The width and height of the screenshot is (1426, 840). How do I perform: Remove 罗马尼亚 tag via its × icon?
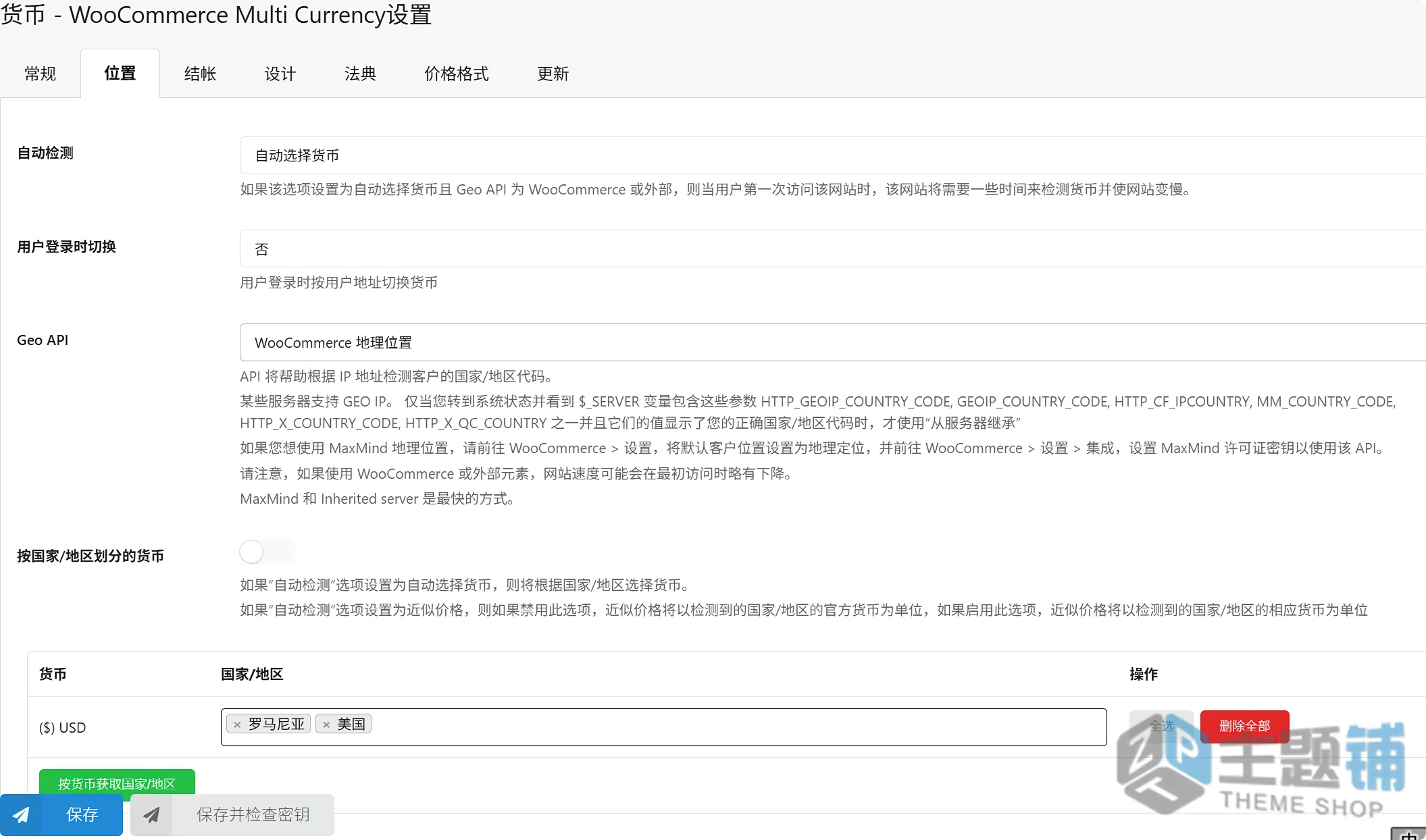pyautogui.click(x=237, y=725)
